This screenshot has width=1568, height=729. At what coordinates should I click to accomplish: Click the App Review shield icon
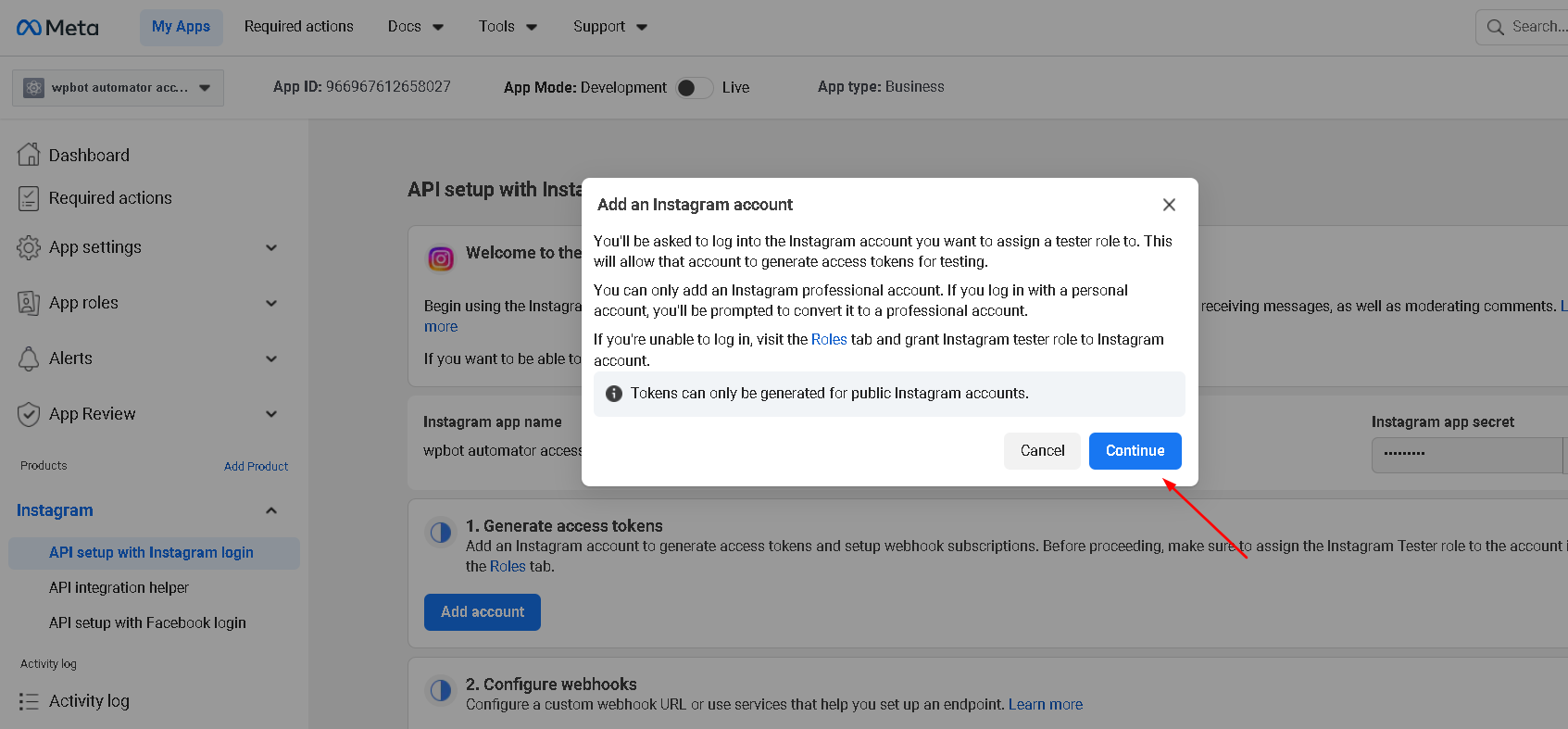(x=29, y=414)
